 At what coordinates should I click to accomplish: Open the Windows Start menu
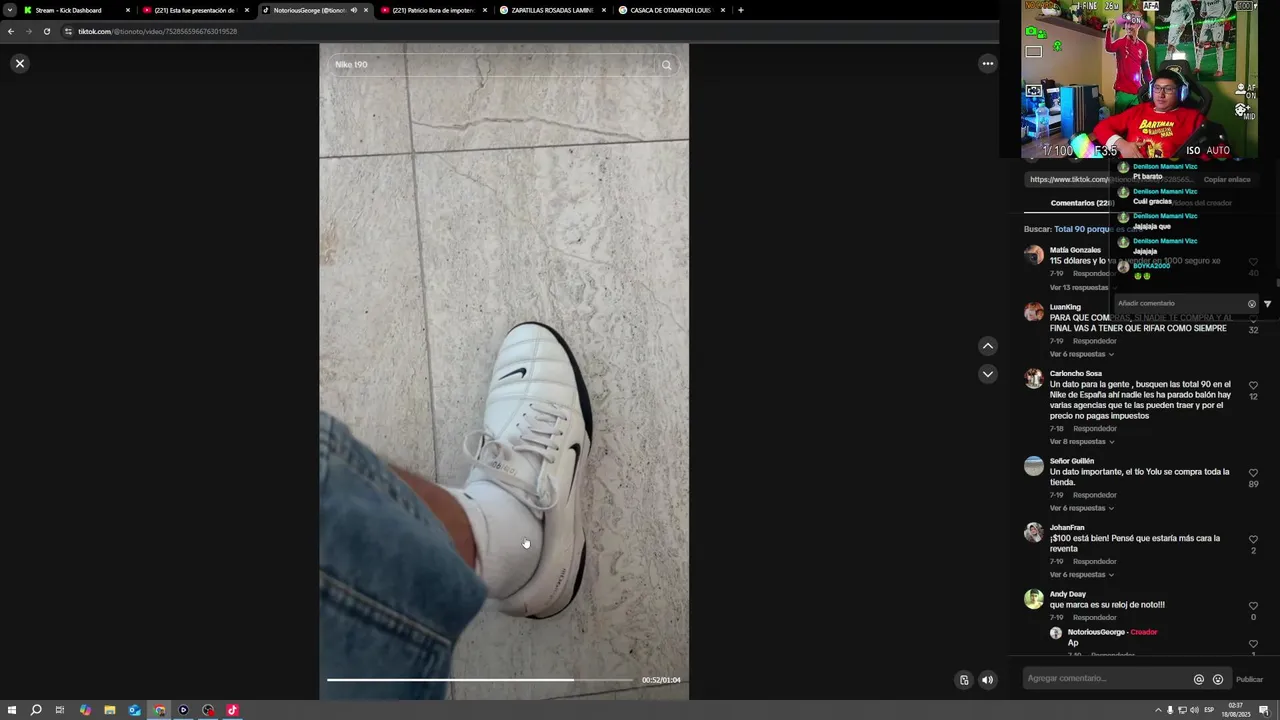tap(10, 710)
